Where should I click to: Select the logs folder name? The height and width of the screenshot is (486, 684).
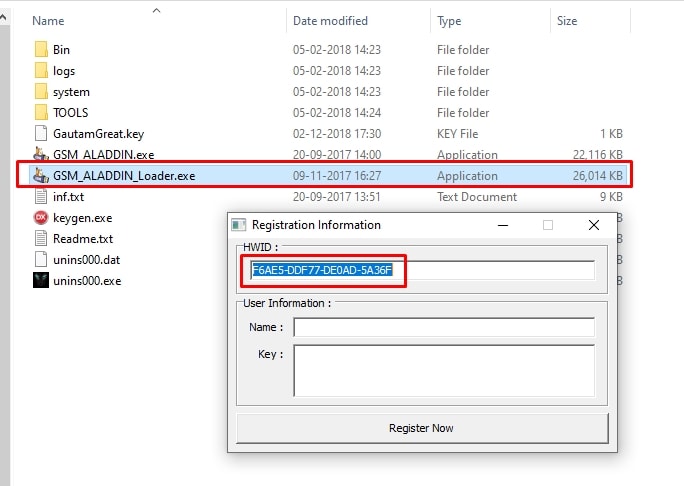[x=64, y=71]
